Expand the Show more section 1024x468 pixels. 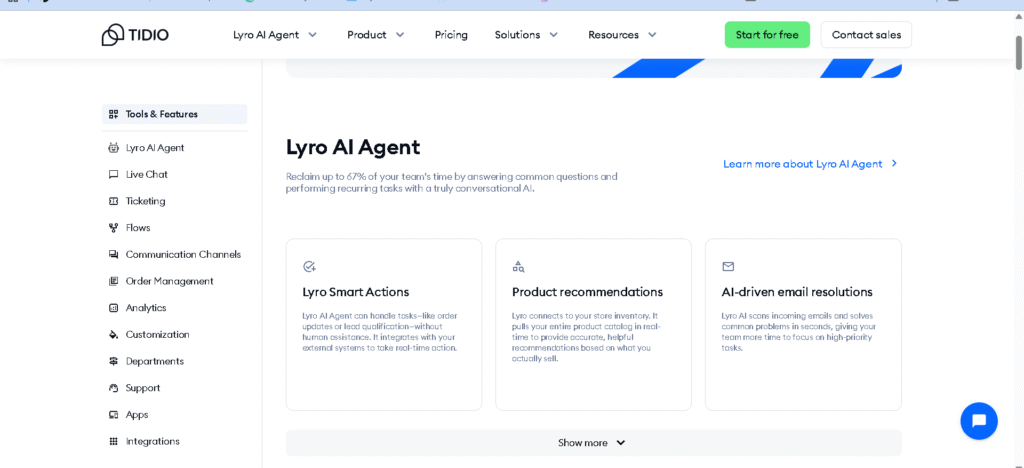[x=592, y=443]
